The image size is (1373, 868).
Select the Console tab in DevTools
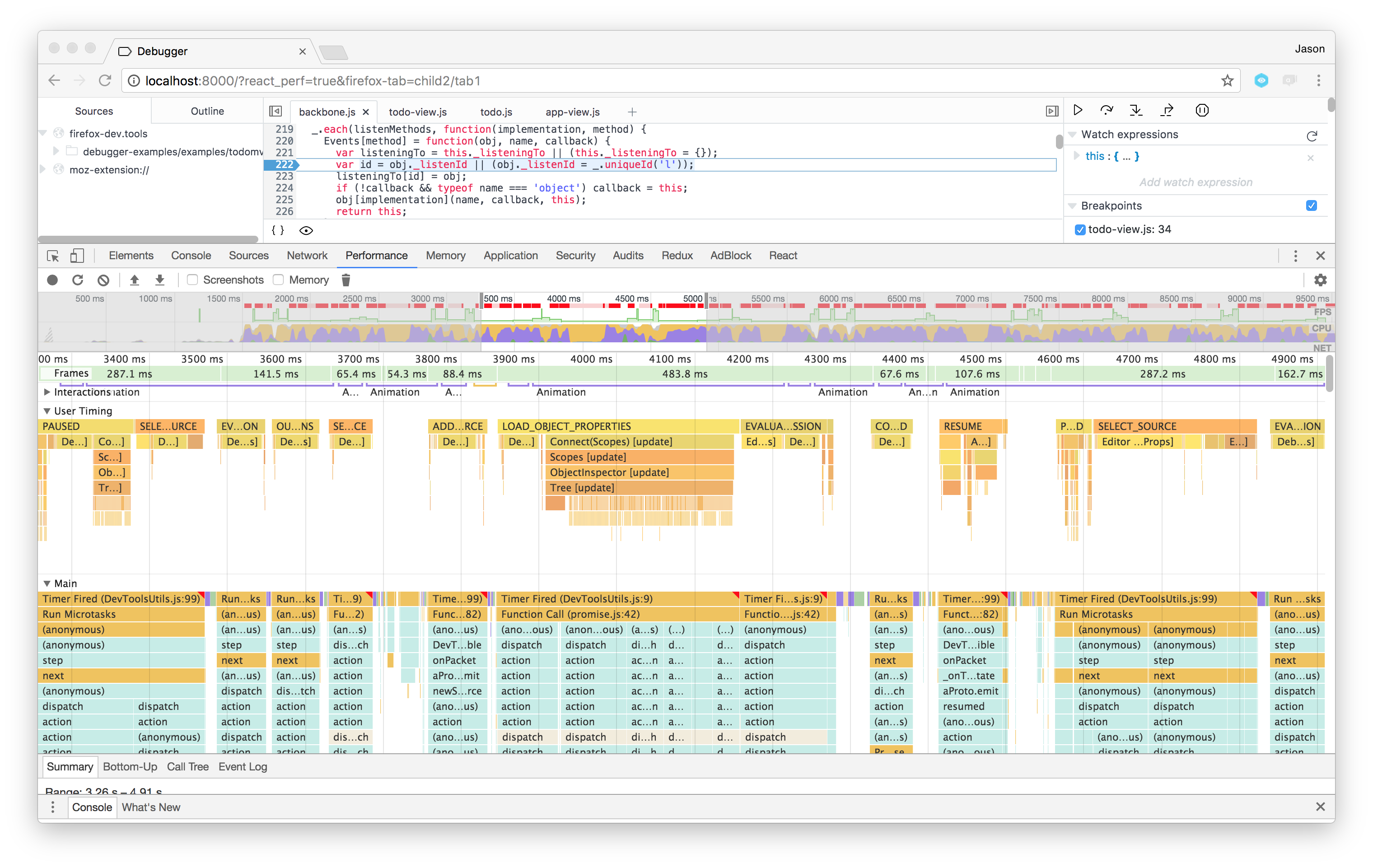[191, 255]
